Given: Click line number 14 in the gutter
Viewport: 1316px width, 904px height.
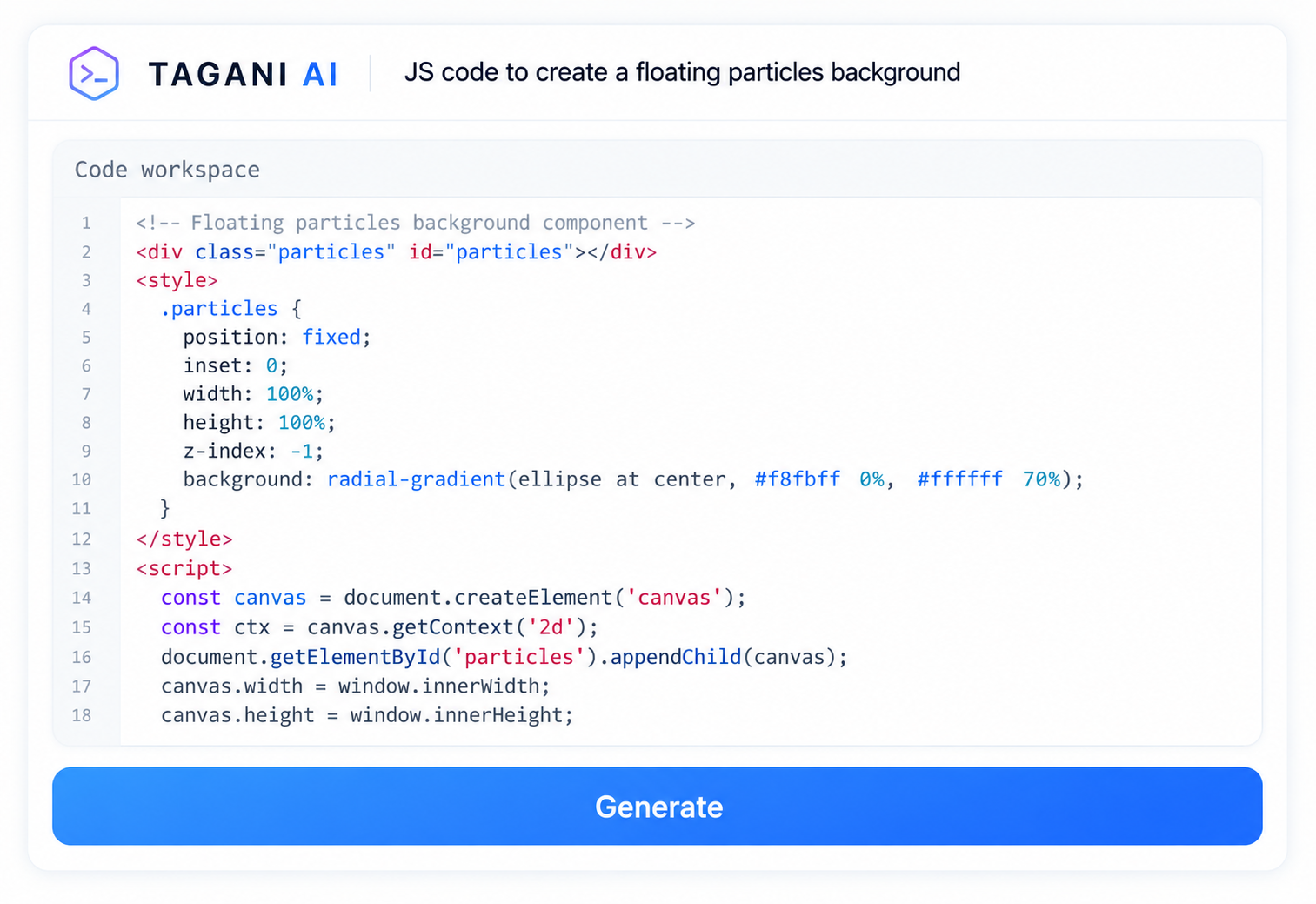Looking at the screenshot, I should pos(82,598).
